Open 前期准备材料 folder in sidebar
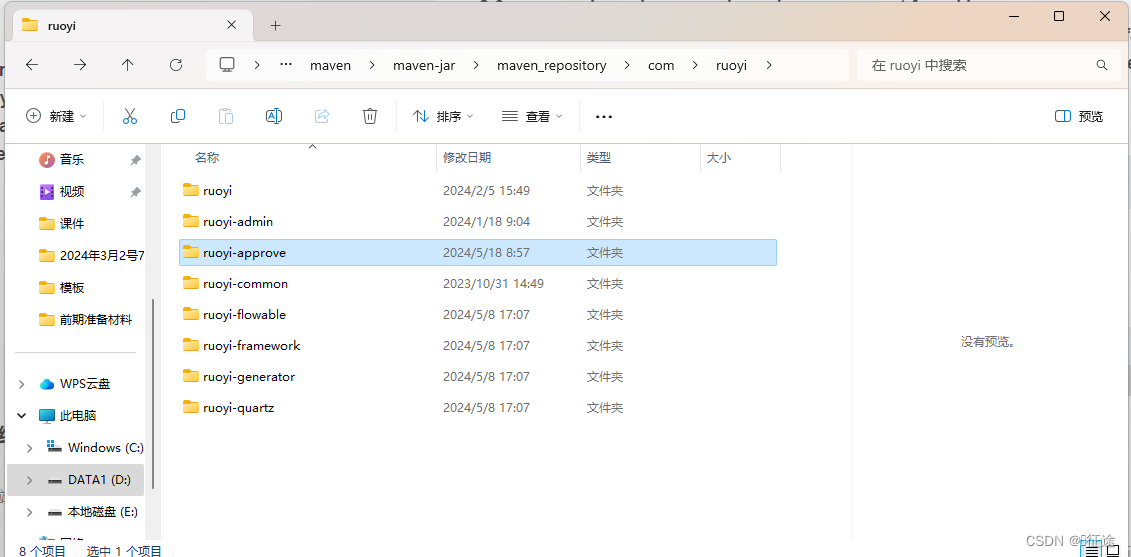This screenshot has height=557, width=1131. click(86, 320)
